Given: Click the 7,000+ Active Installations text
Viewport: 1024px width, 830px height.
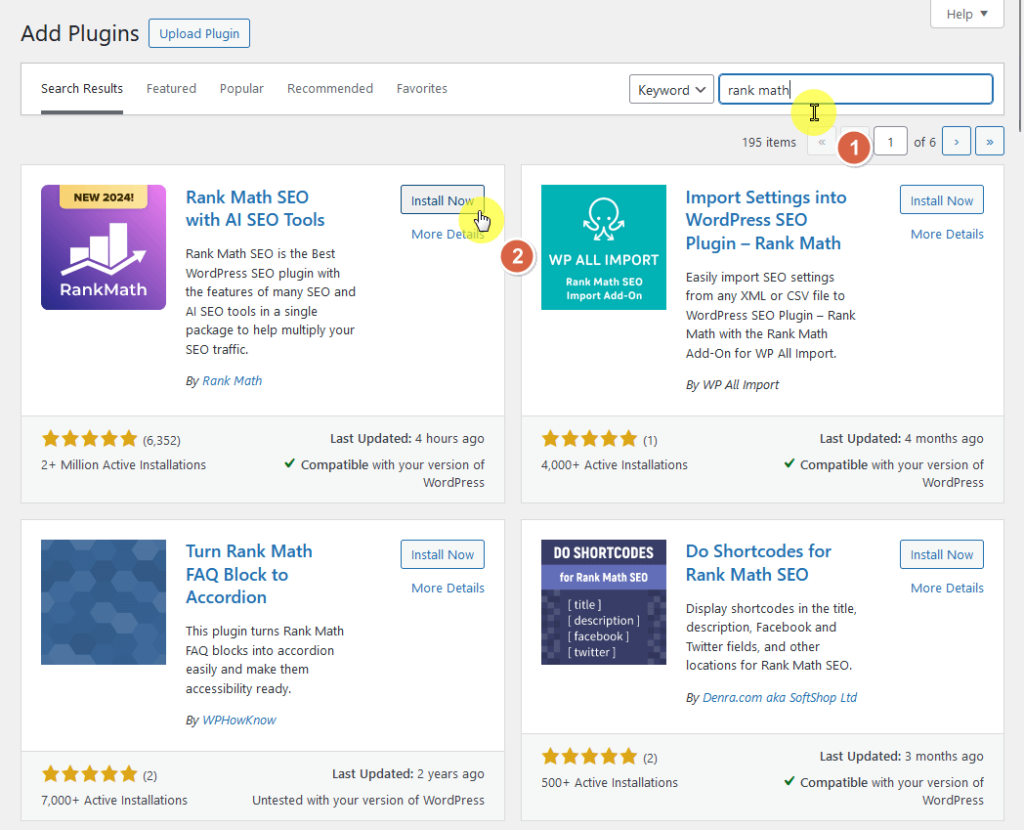Looking at the screenshot, I should 114,801.
